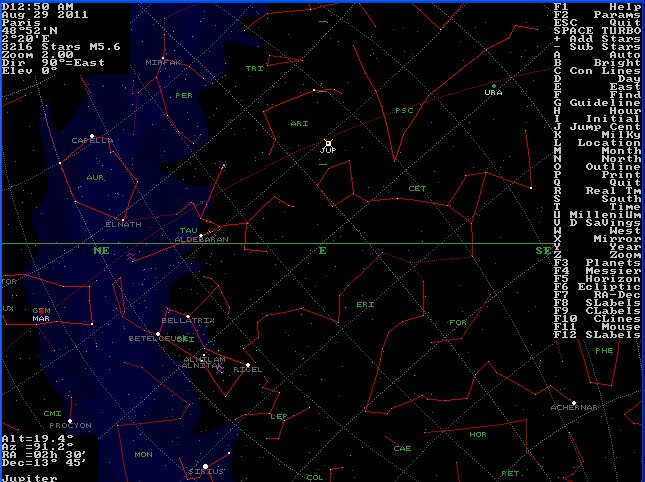Click ESC Quit entry
The image size is (645, 482).
597,23
